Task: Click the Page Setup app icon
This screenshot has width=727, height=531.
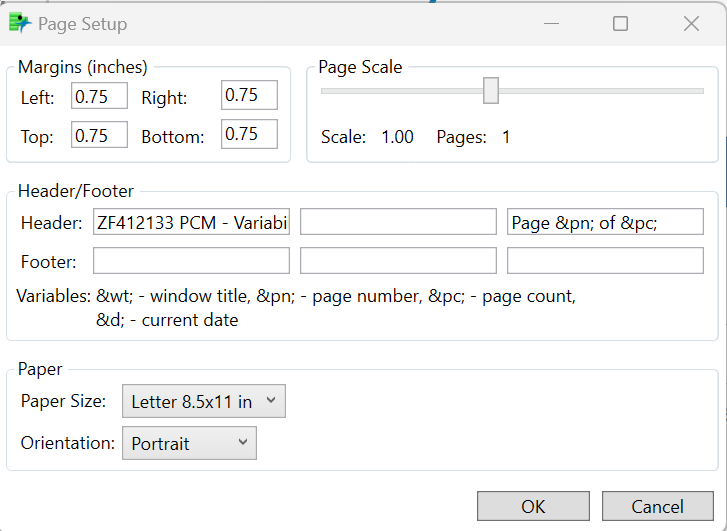Action: click(19, 23)
